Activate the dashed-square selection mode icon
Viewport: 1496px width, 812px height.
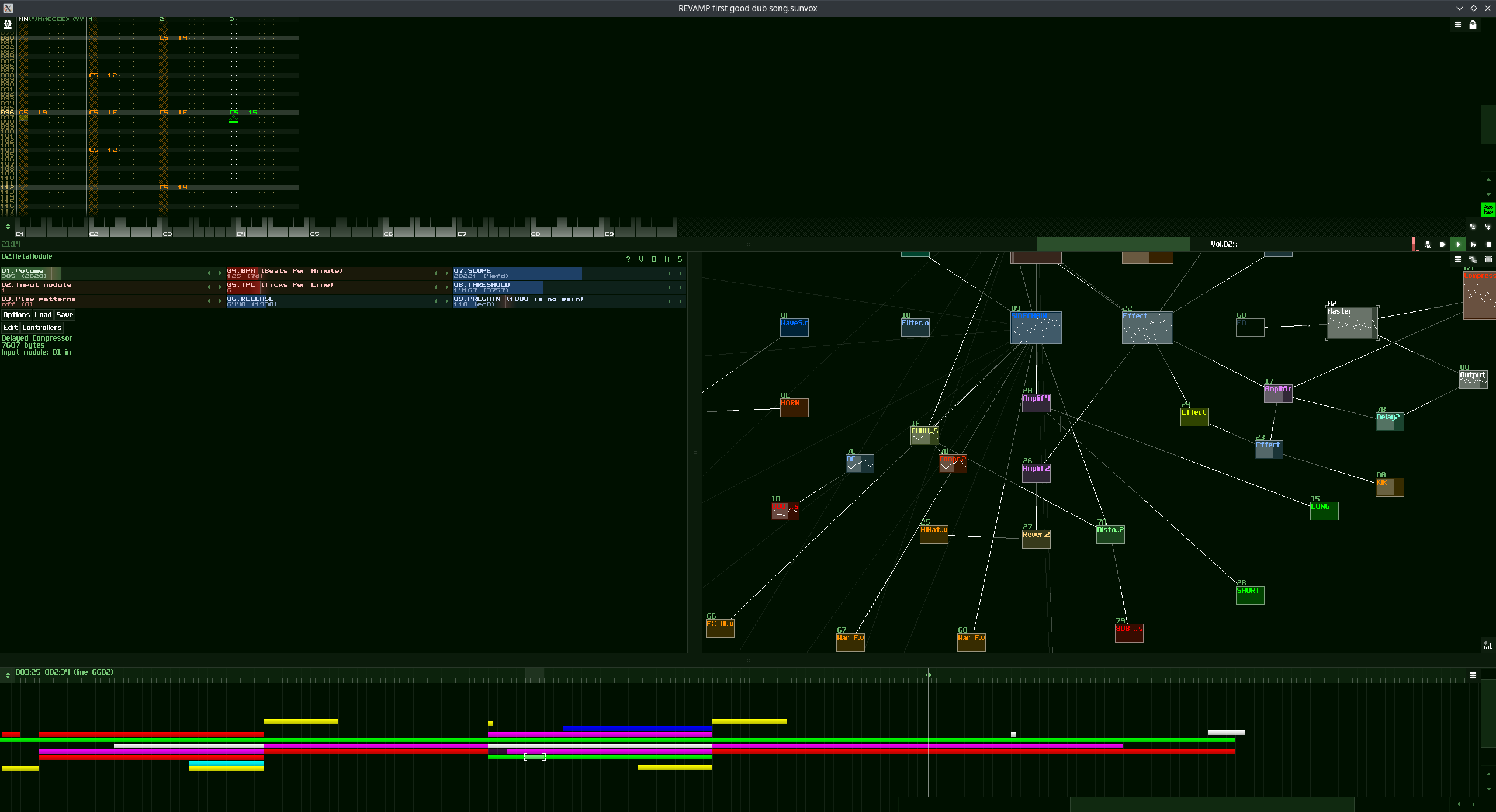1488,259
